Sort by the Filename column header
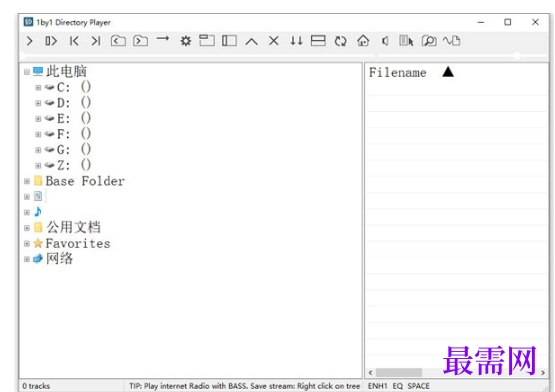This screenshot has width=555, height=392. pyautogui.click(x=397, y=73)
